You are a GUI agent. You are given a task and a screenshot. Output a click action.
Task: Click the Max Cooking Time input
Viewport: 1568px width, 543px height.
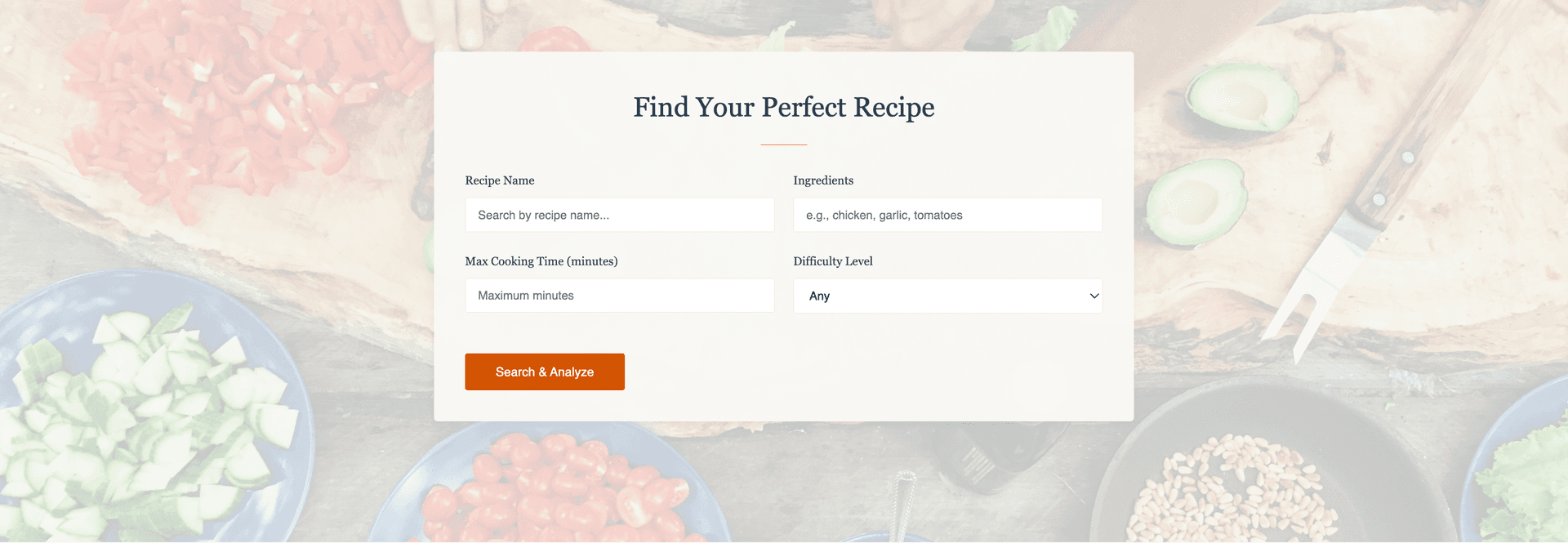coord(619,295)
